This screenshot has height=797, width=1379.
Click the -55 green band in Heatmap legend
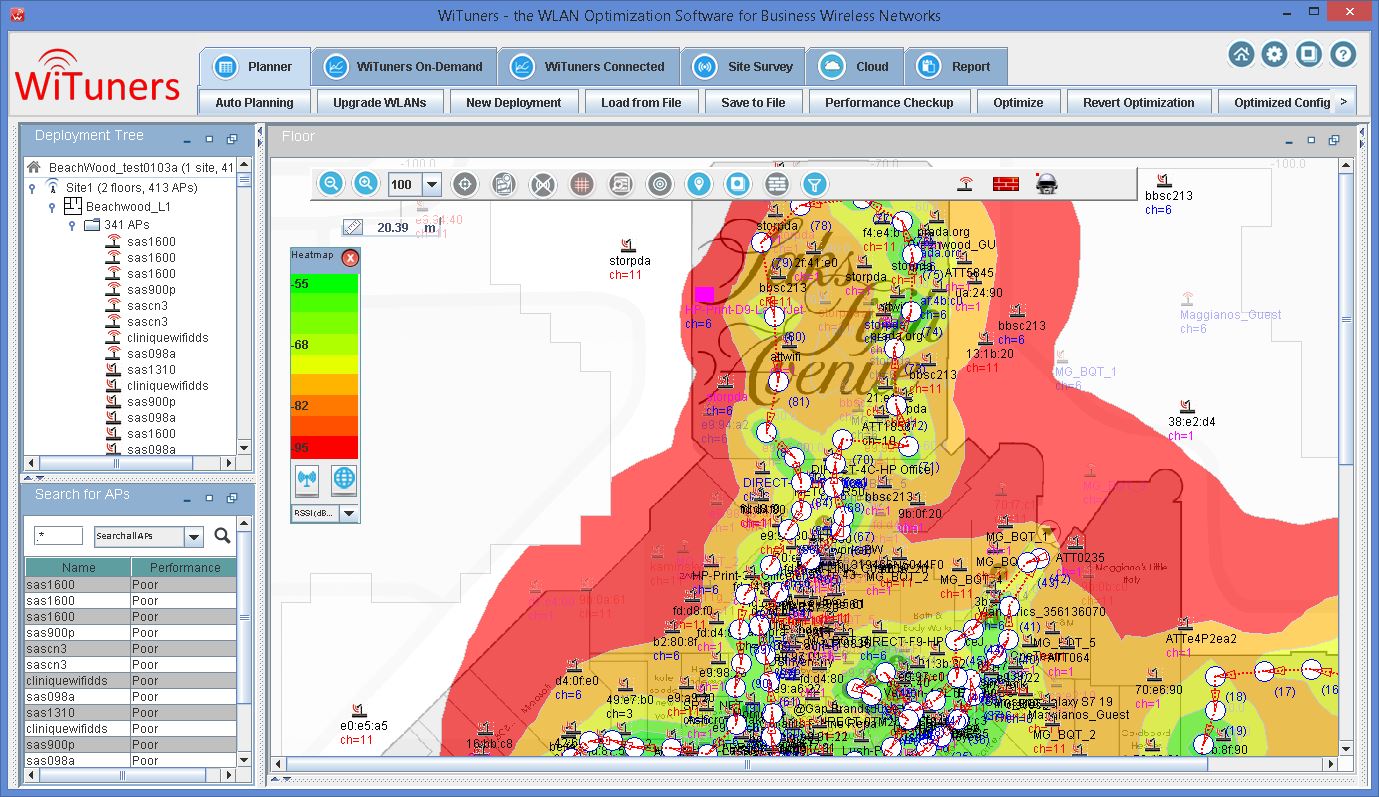[324, 283]
